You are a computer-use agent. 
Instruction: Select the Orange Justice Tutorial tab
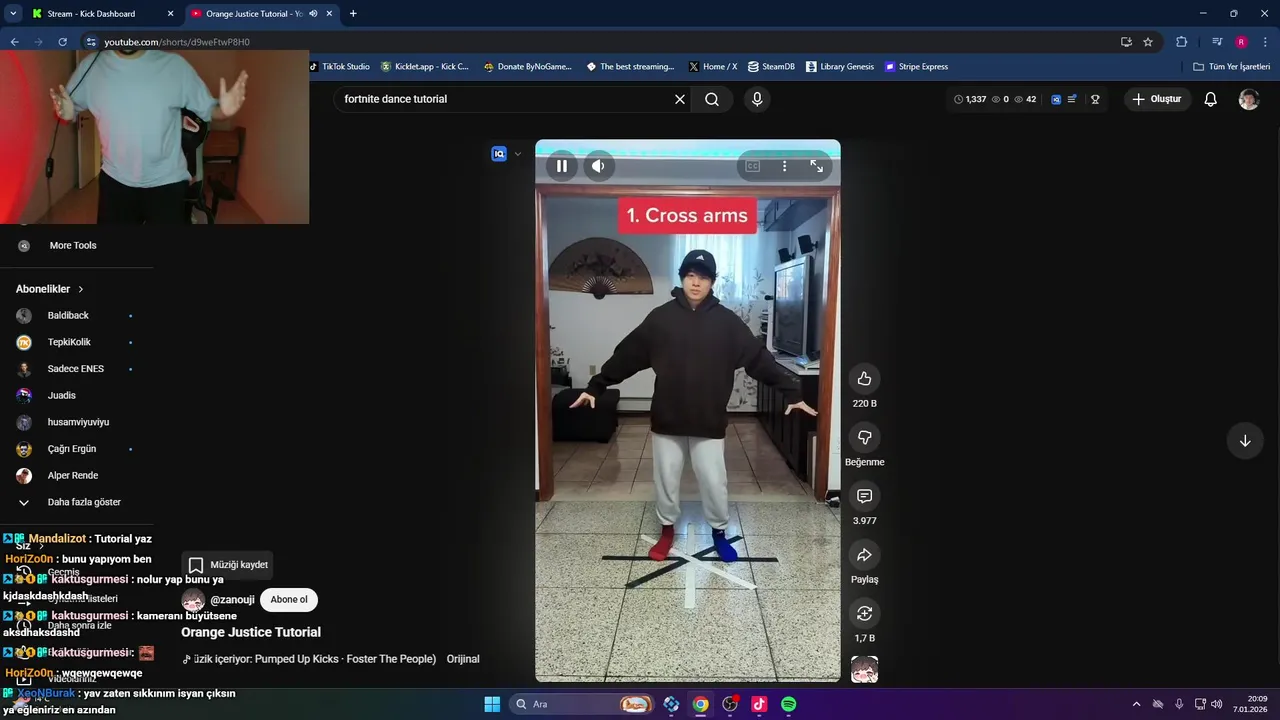point(254,14)
